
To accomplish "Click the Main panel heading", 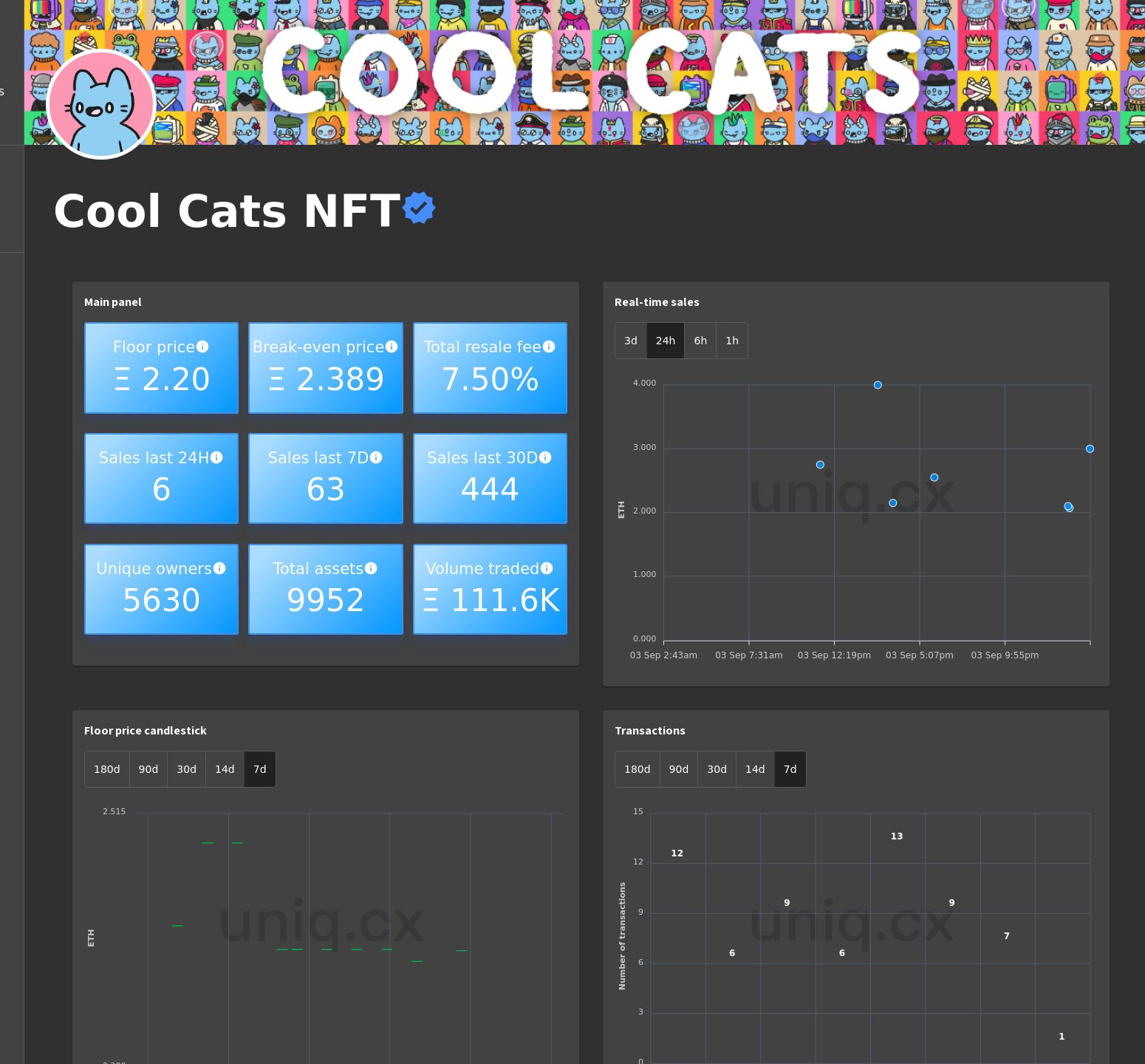I will [113, 302].
